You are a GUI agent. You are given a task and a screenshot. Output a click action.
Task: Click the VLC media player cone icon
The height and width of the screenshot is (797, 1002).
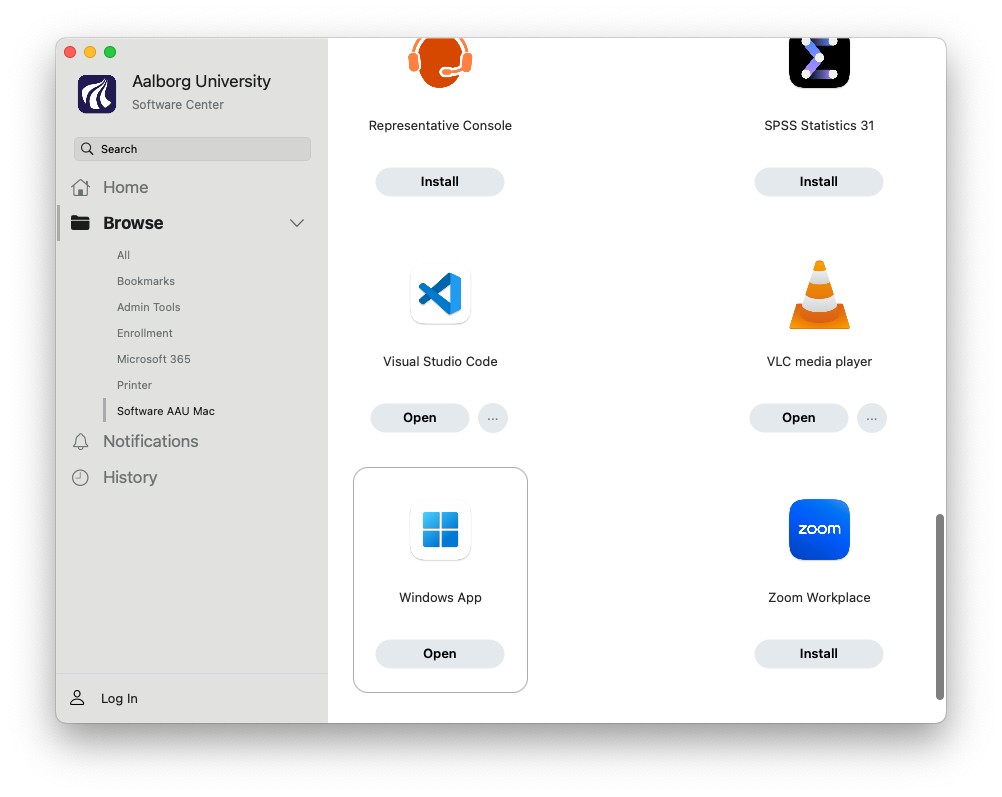coord(819,294)
